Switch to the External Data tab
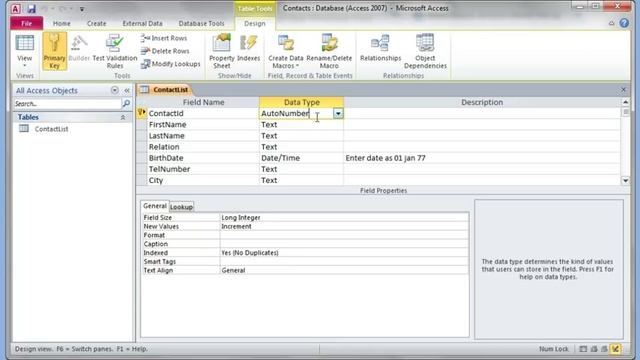The image size is (640, 360). click(x=142, y=23)
